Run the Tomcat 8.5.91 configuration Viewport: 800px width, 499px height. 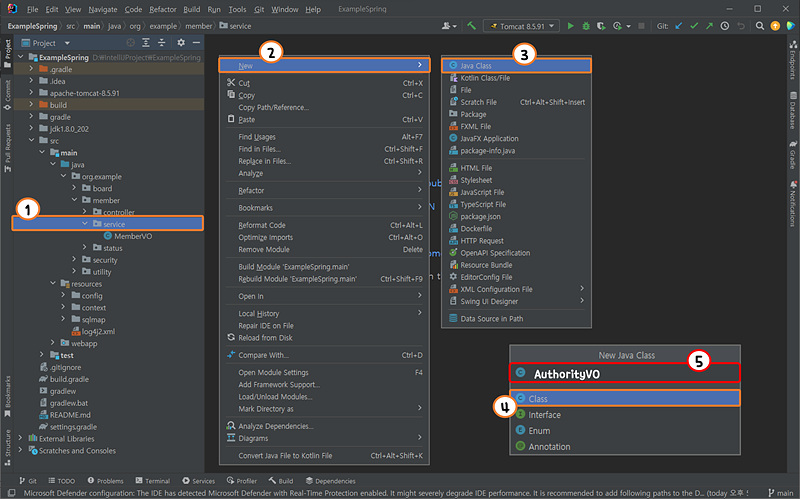(x=570, y=26)
